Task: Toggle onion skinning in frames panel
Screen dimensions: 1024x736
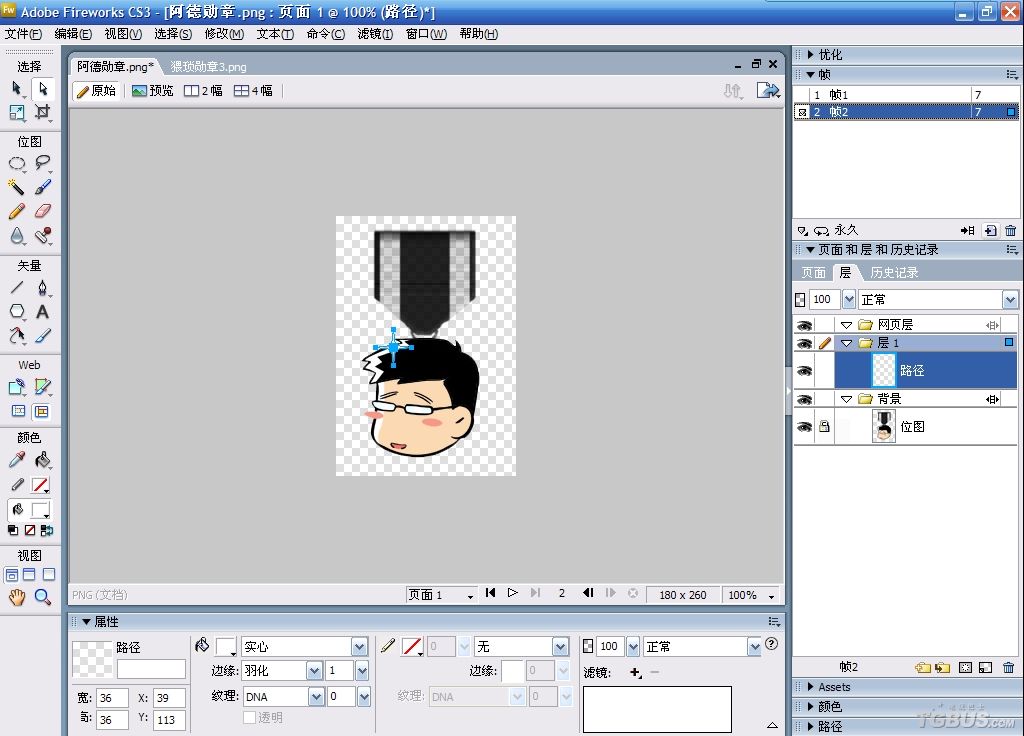Action: coord(803,231)
